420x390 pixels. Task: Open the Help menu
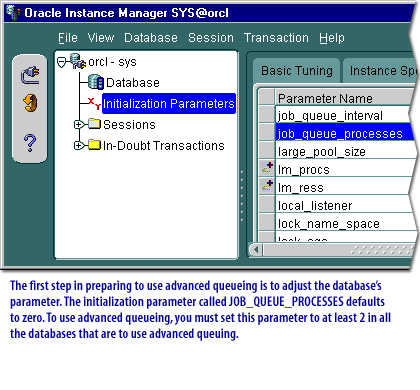(x=332, y=38)
